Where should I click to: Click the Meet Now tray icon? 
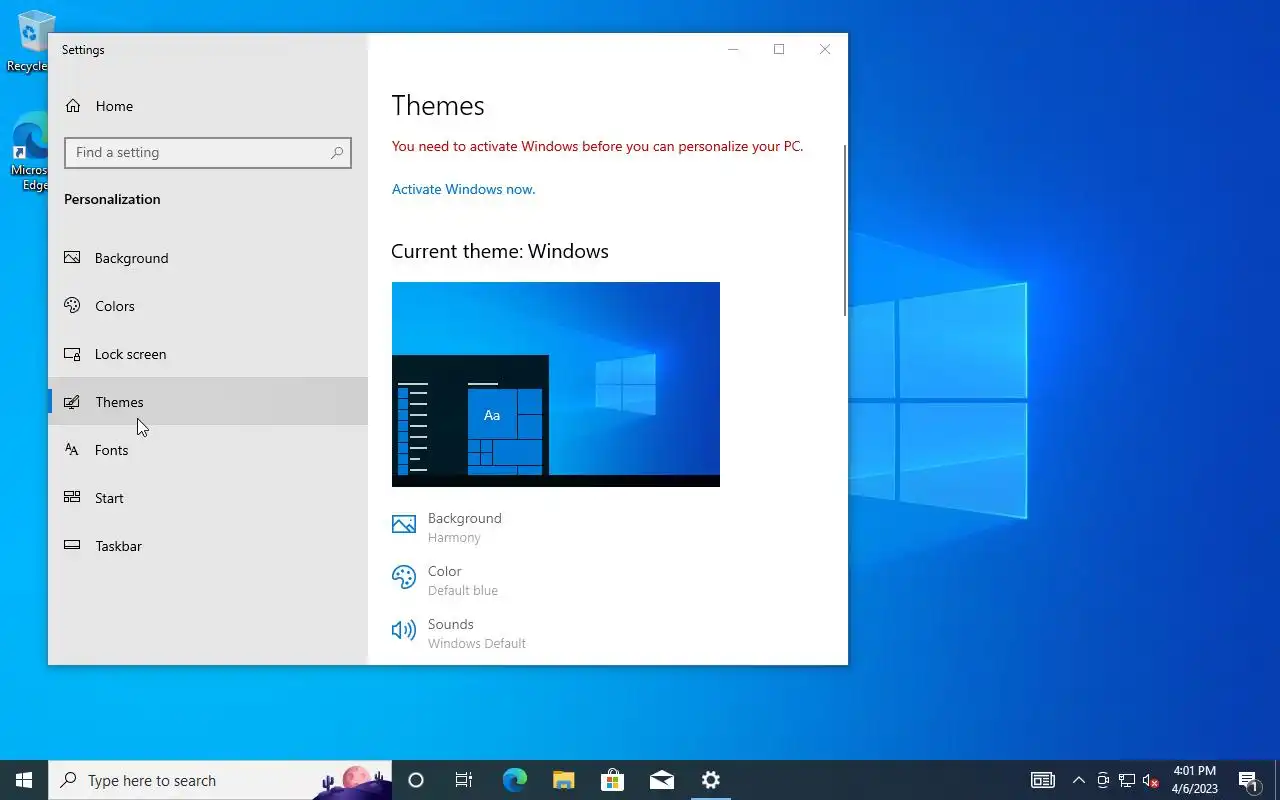(1103, 780)
